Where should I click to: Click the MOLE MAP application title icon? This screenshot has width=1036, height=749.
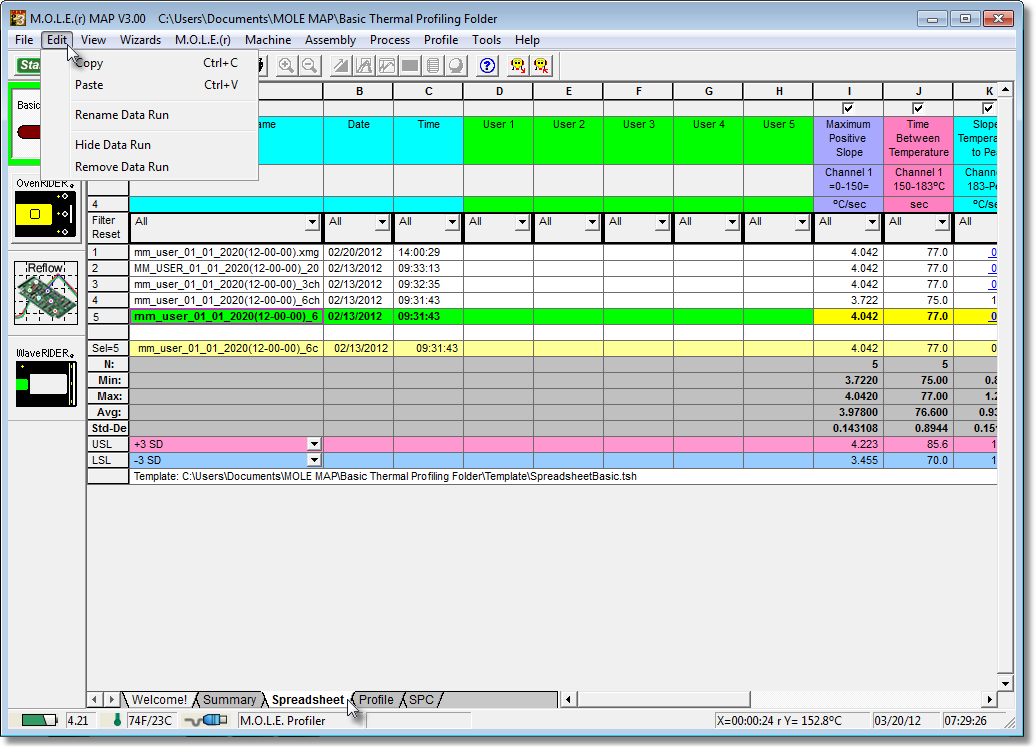pyautogui.click(x=18, y=18)
